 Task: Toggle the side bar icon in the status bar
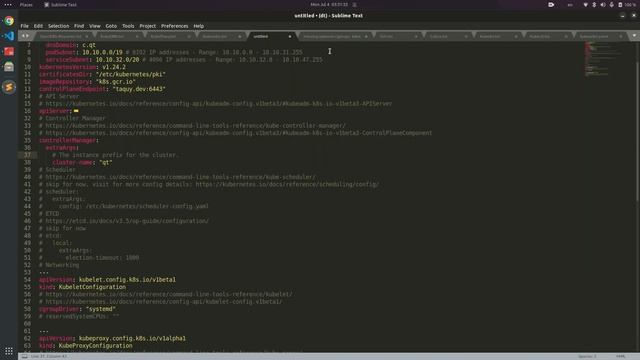click(24, 356)
